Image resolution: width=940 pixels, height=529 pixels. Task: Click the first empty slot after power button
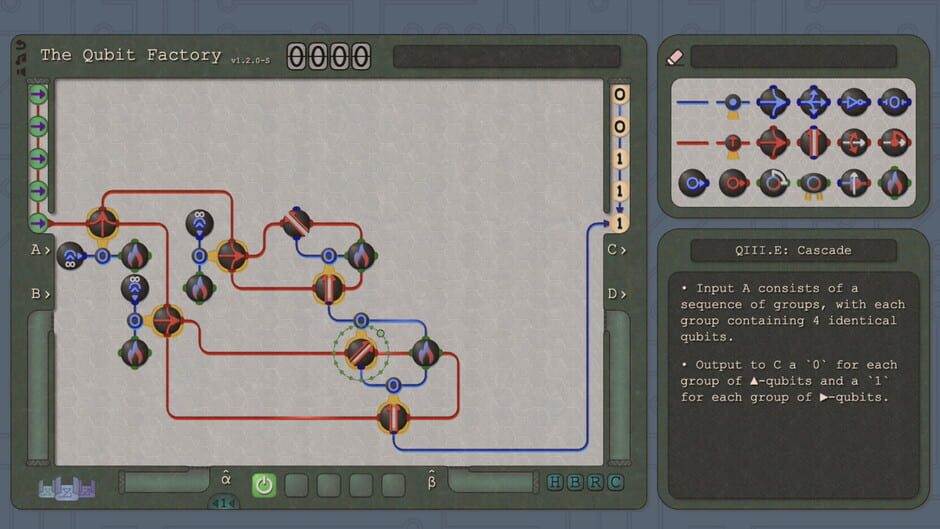point(296,485)
